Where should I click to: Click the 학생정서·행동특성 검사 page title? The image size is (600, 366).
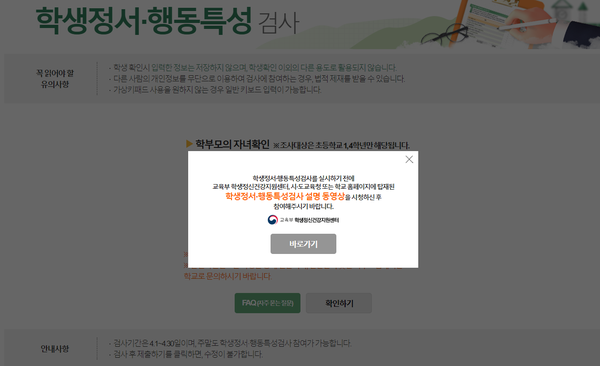(167, 21)
